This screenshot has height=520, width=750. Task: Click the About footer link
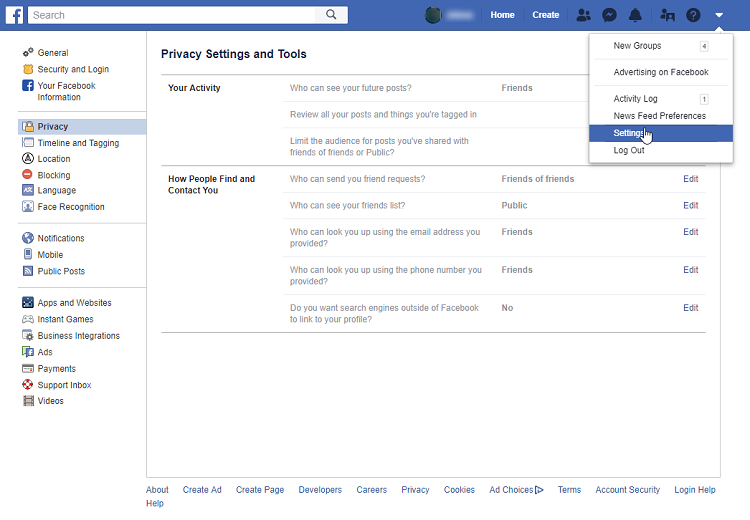point(157,490)
